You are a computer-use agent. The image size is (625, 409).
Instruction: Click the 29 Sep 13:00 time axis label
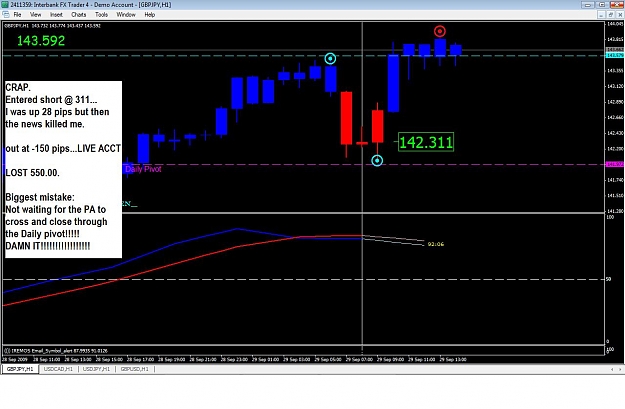pos(453,360)
